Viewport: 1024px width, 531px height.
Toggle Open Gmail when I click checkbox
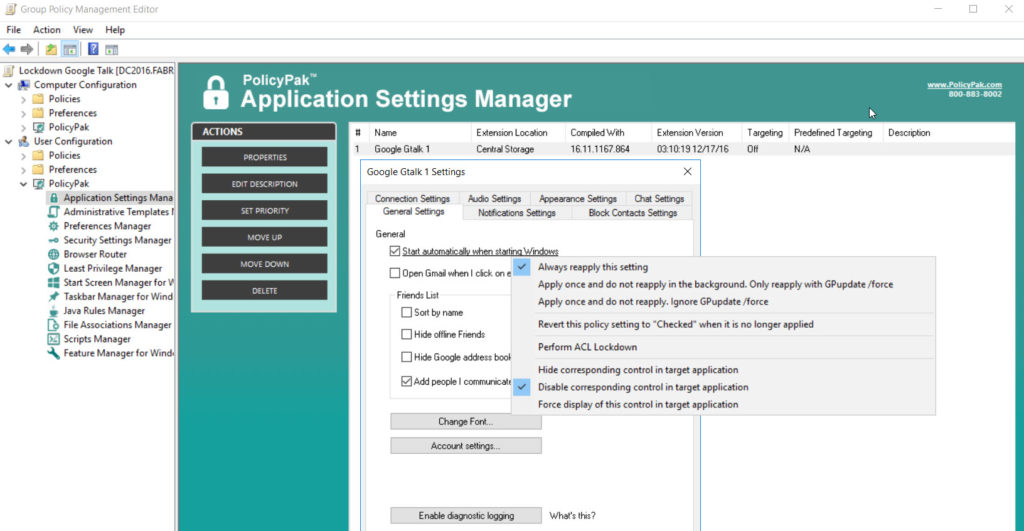[394, 273]
